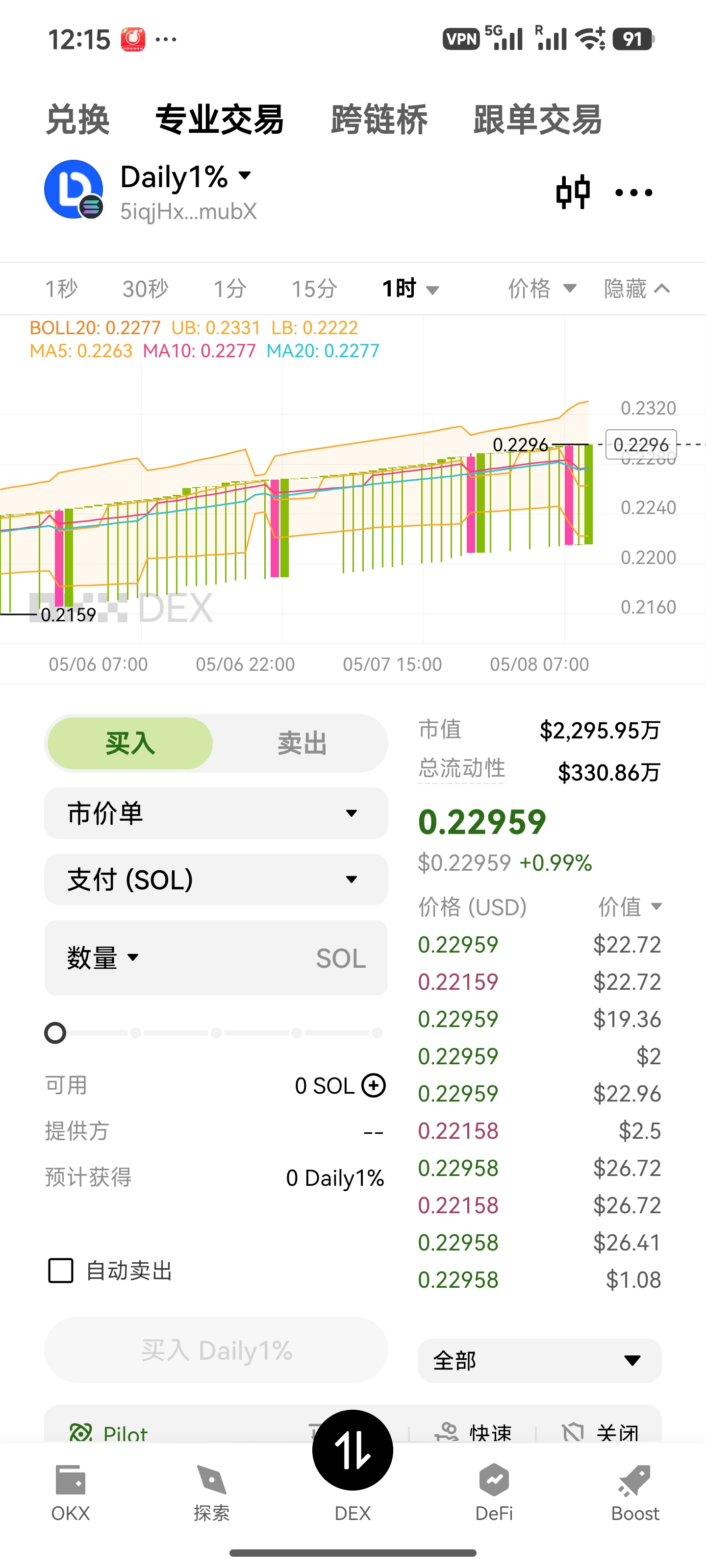Tap the 市值 $2,295.95万 value
706x1568 pixels.
(x=600, y=730)
